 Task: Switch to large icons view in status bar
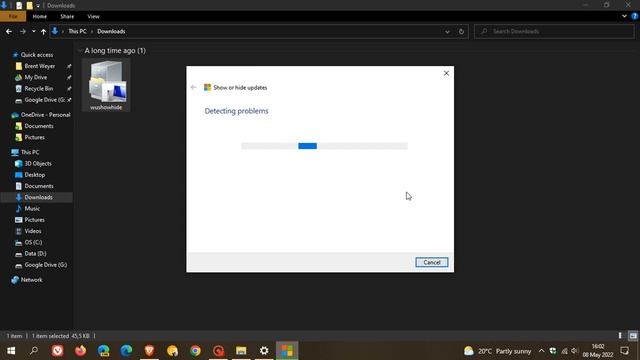point(633,336)
